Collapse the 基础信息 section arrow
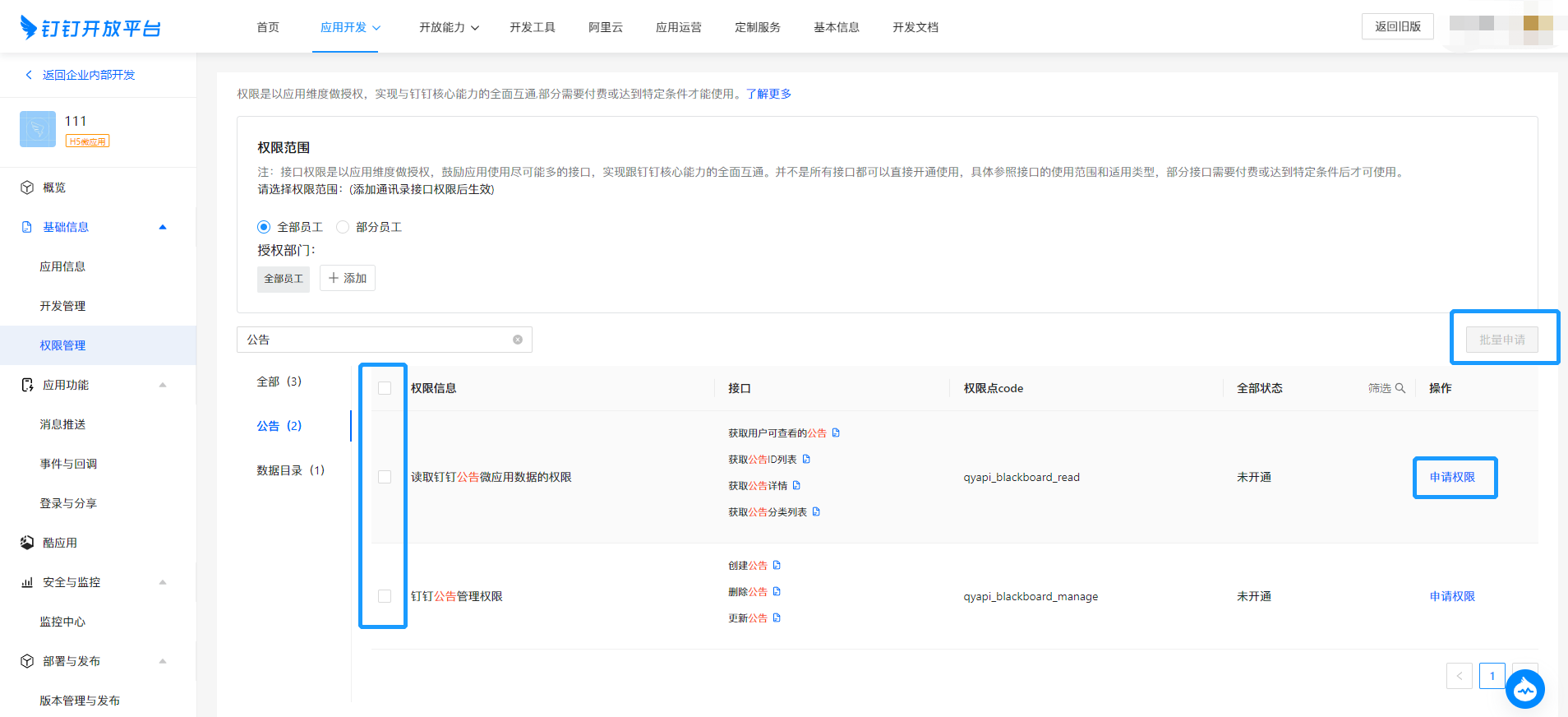Image resolution: width=1568 pixels, height=717 pixels. coord(163,227)
